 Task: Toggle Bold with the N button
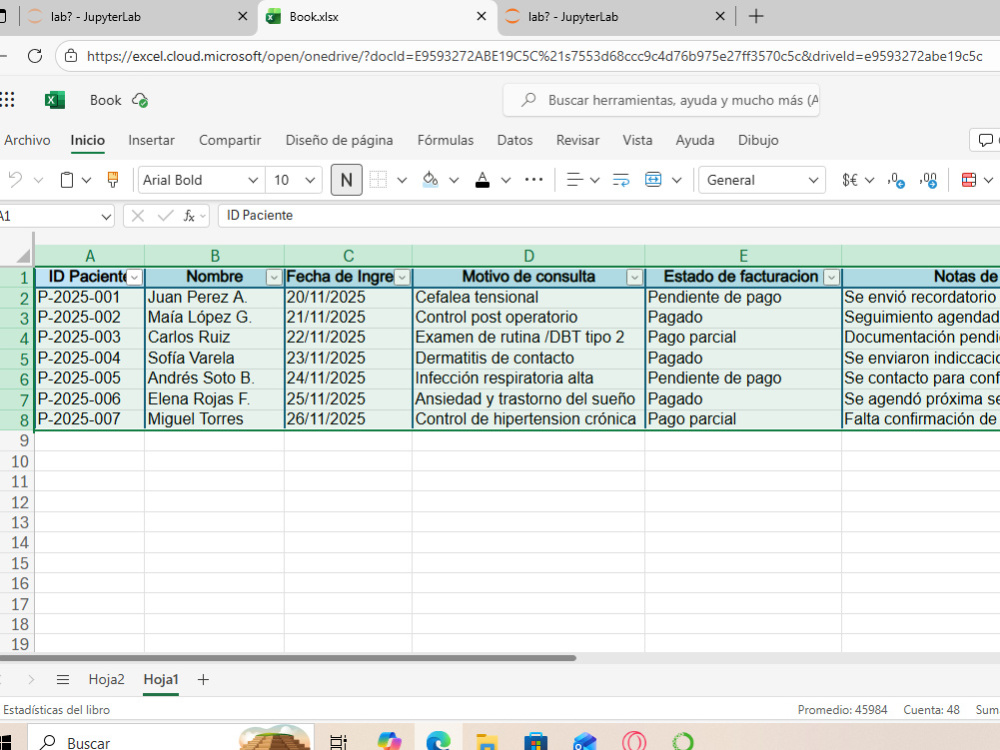(x=346, y=180)
